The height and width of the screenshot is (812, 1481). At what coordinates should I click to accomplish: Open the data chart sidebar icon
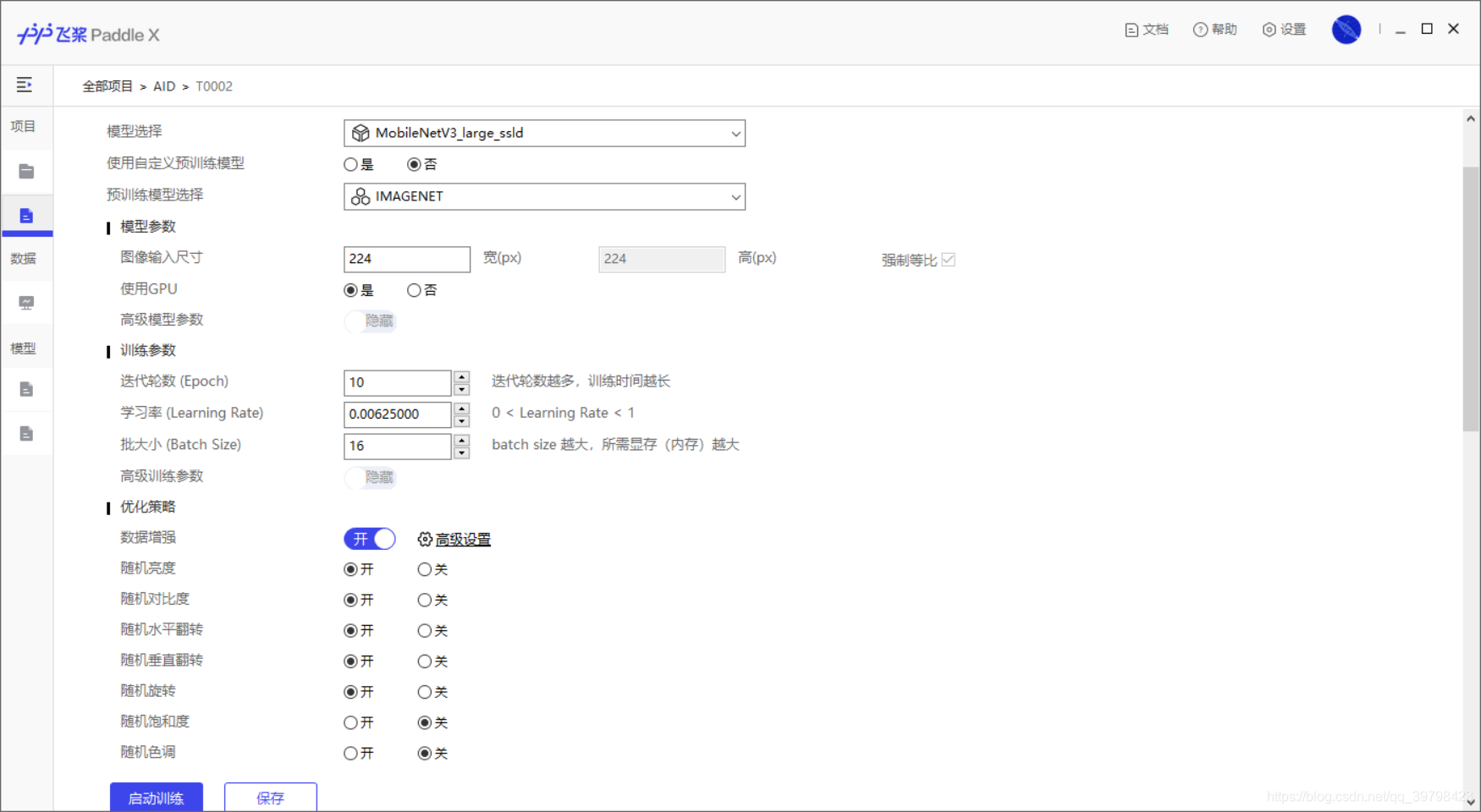(26, 303)
